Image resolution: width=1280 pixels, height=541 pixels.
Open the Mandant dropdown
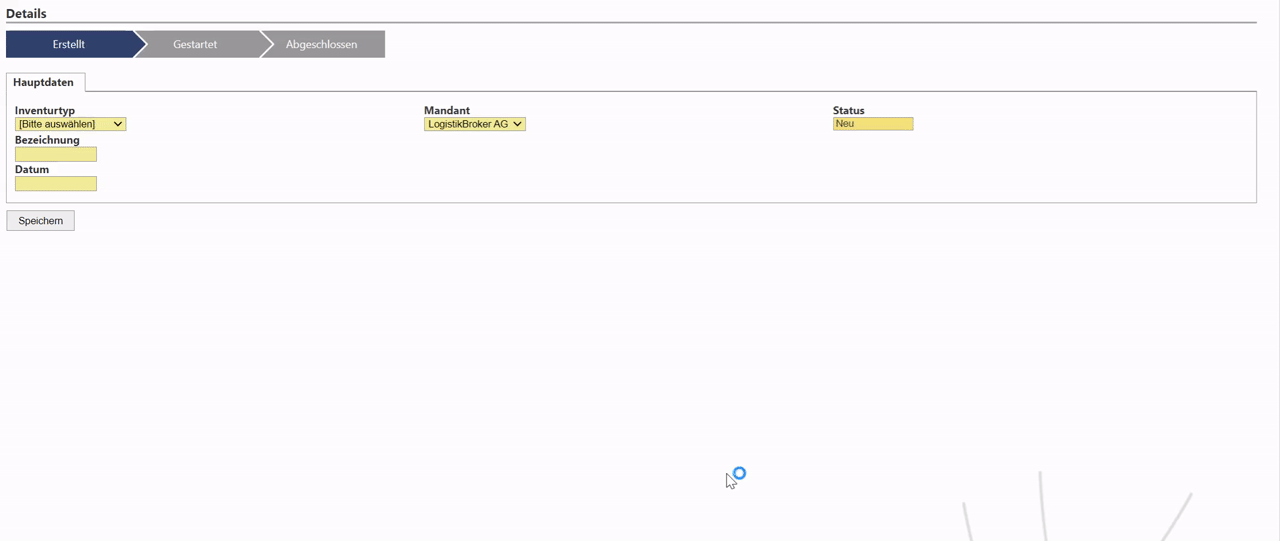[x=475, y=124]
